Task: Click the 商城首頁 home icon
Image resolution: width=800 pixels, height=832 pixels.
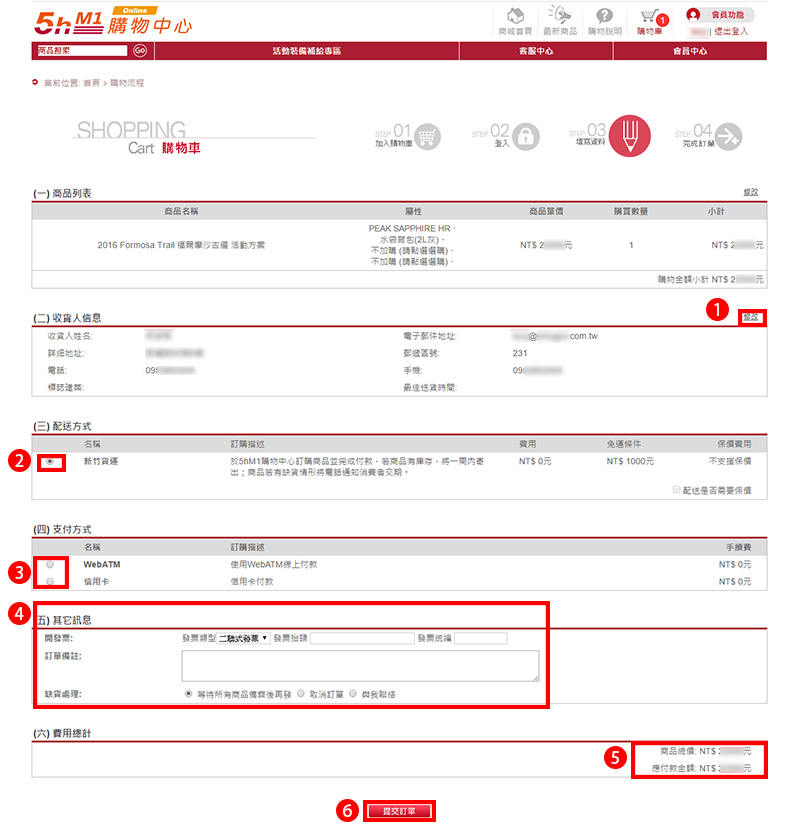Action: 517,17
